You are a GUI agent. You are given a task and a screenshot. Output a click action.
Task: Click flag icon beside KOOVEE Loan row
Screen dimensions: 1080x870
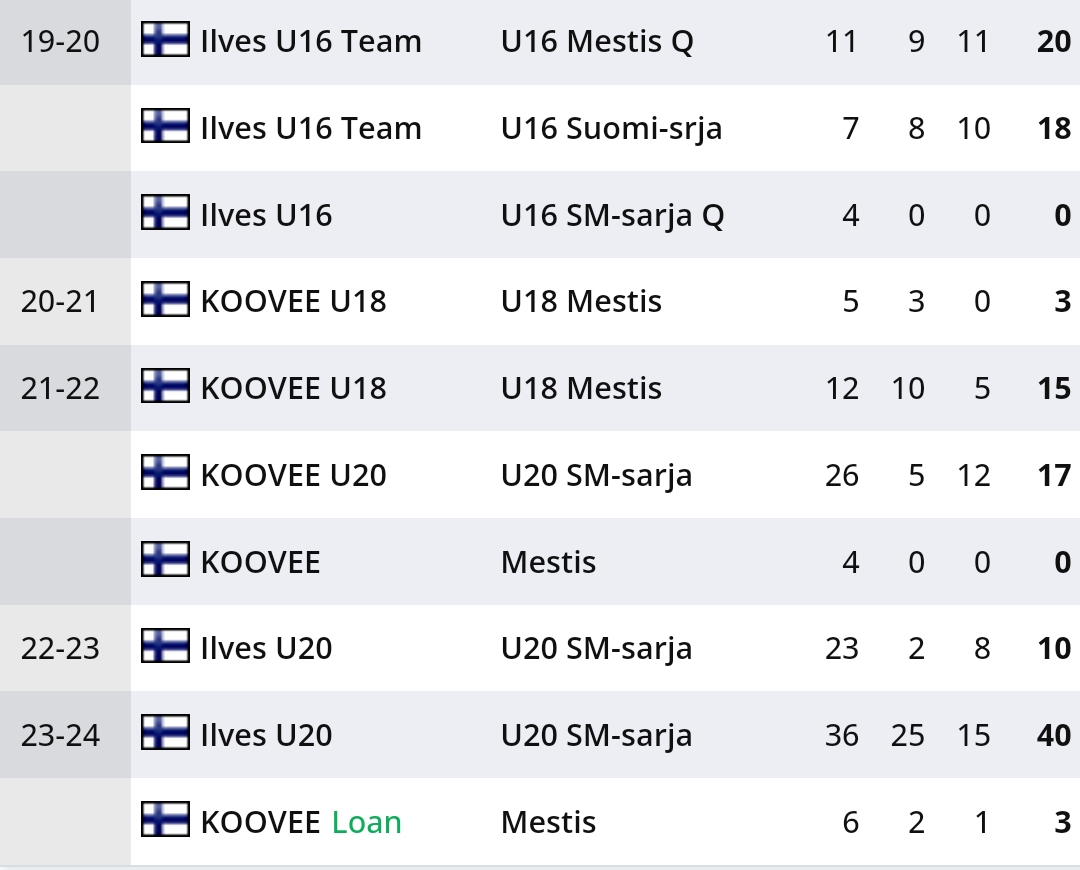[x=165, y=821]
